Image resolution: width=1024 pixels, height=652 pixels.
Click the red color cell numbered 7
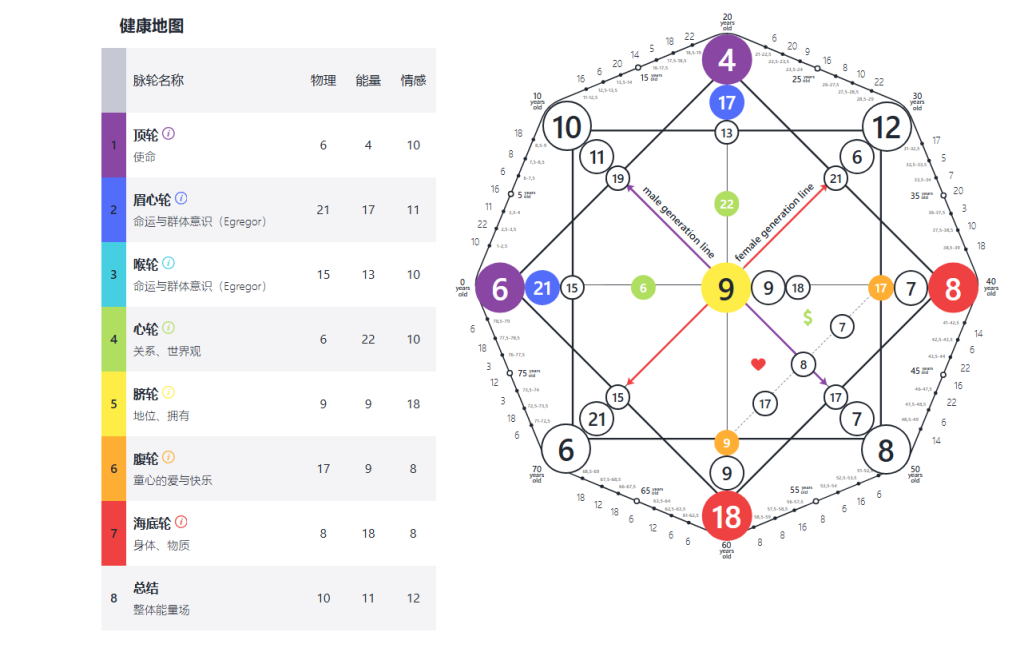tap(114, 533)
